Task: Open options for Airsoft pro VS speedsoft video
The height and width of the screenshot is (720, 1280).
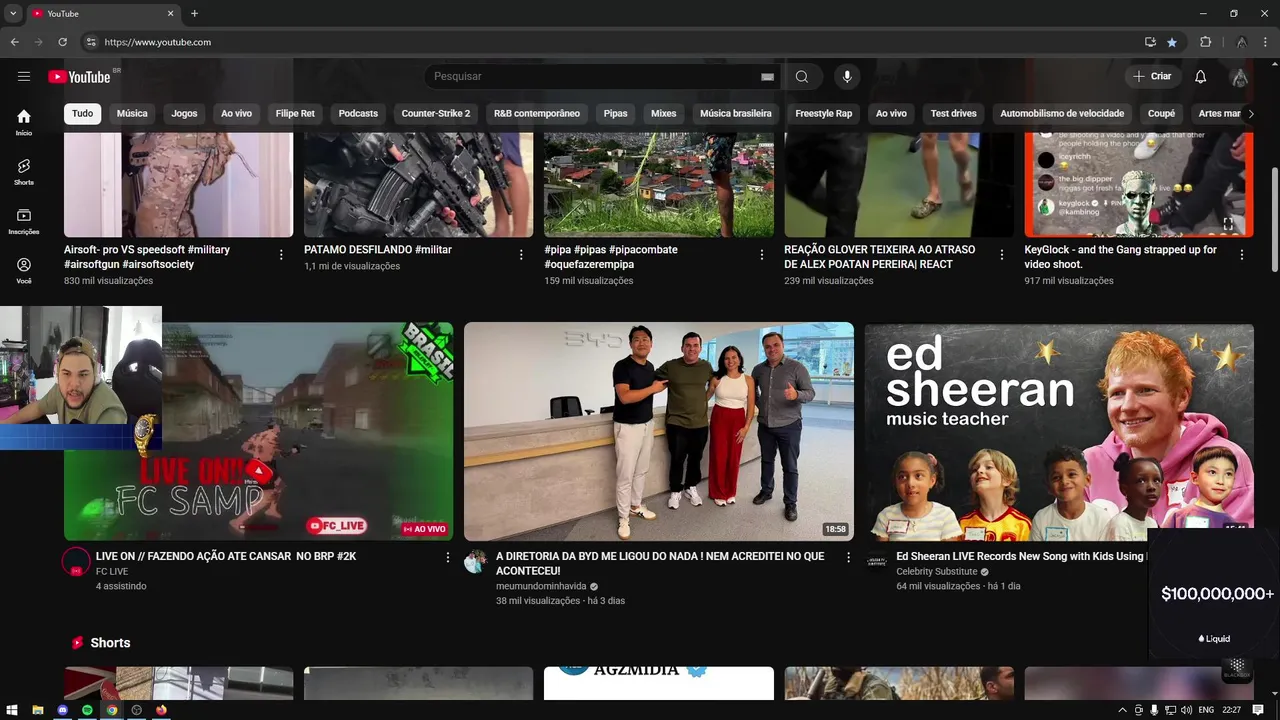Action: [x=281, y=255]
